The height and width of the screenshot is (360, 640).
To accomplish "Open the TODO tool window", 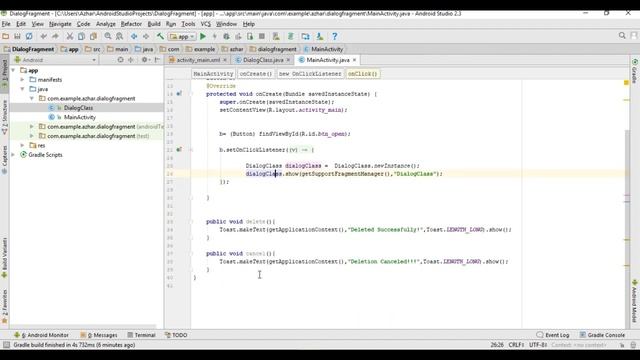I will (x=176, y=335).
